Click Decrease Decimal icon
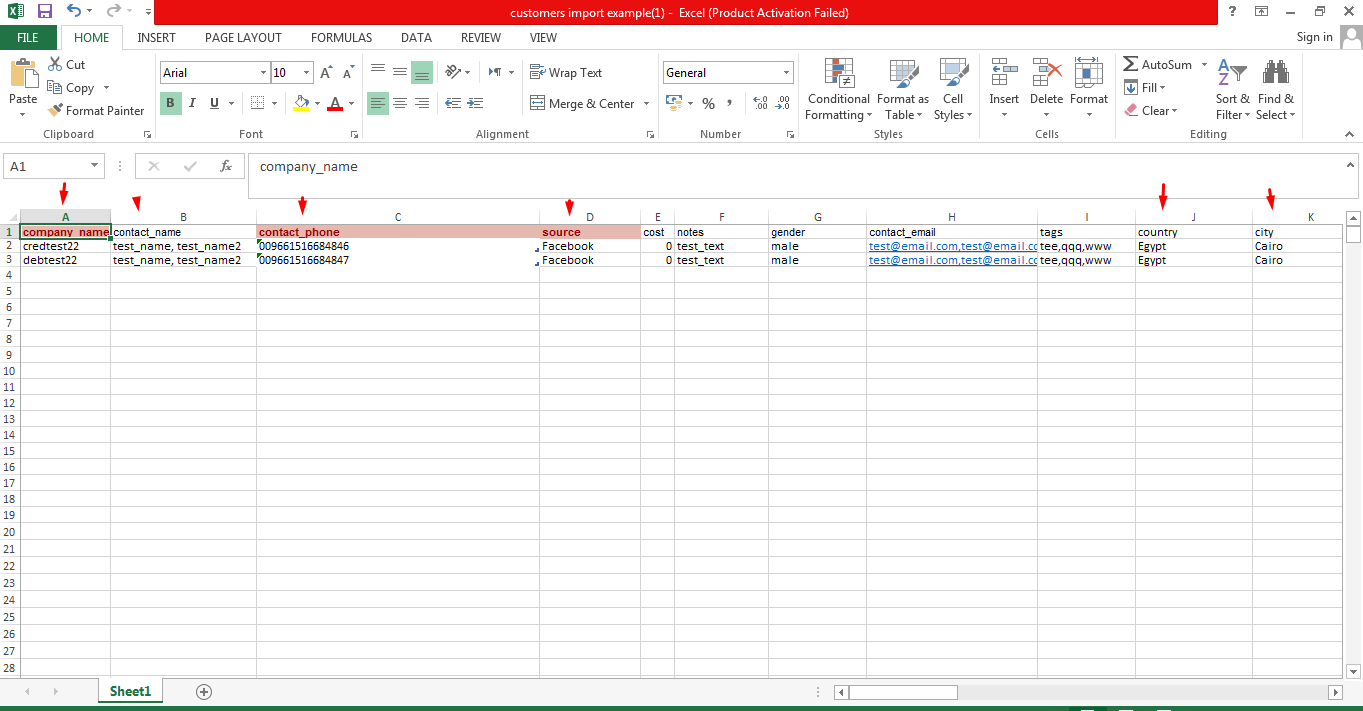 click(782, 103)
